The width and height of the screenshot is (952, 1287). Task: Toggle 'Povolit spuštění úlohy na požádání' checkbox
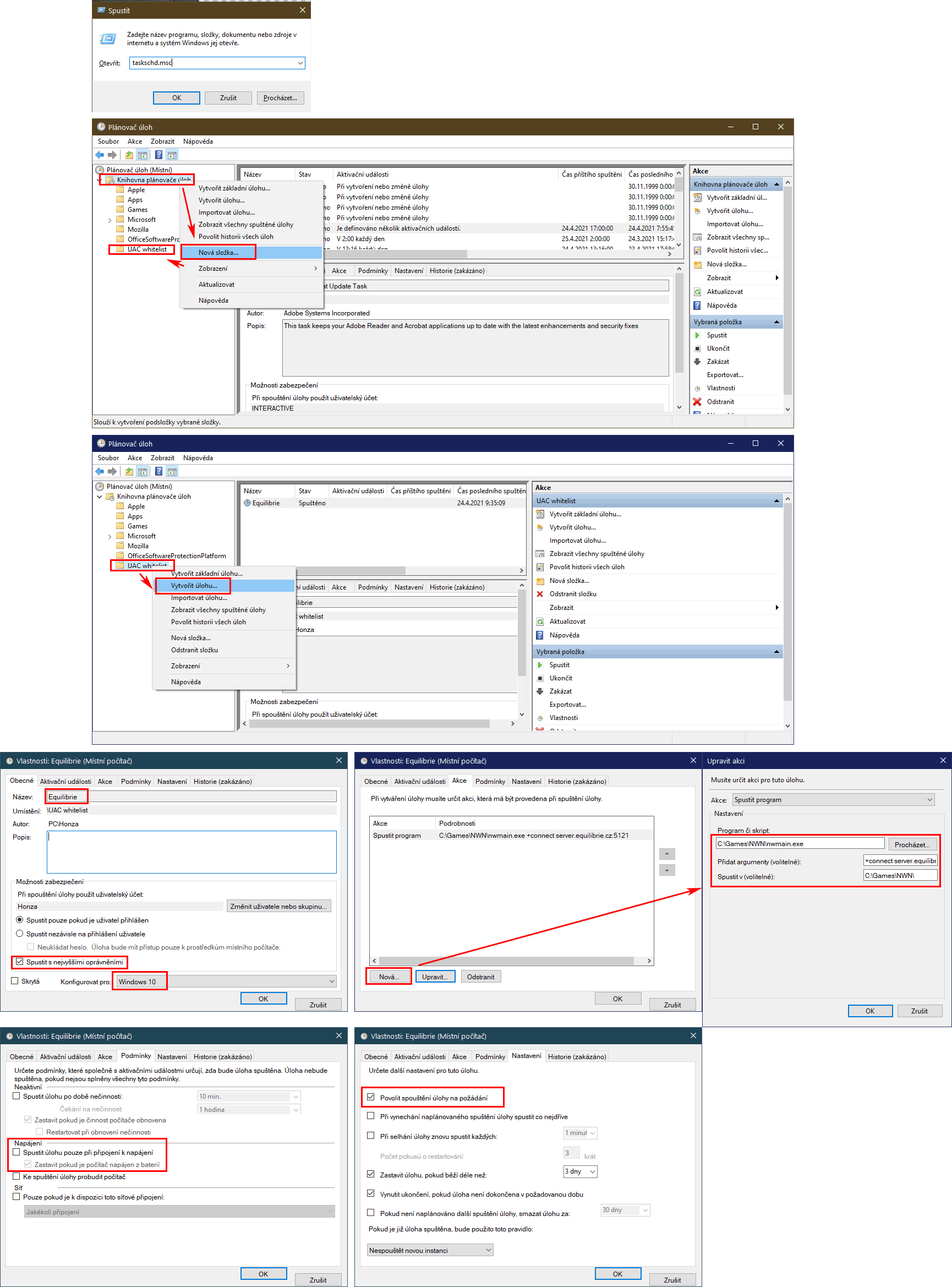click(370, 1098)
